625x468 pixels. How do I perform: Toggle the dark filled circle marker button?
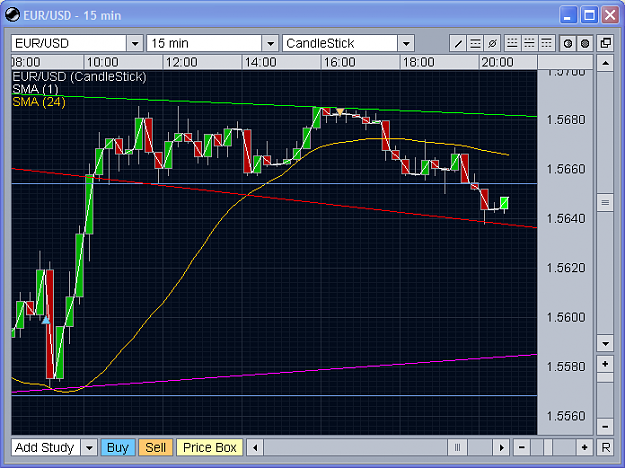585,43
